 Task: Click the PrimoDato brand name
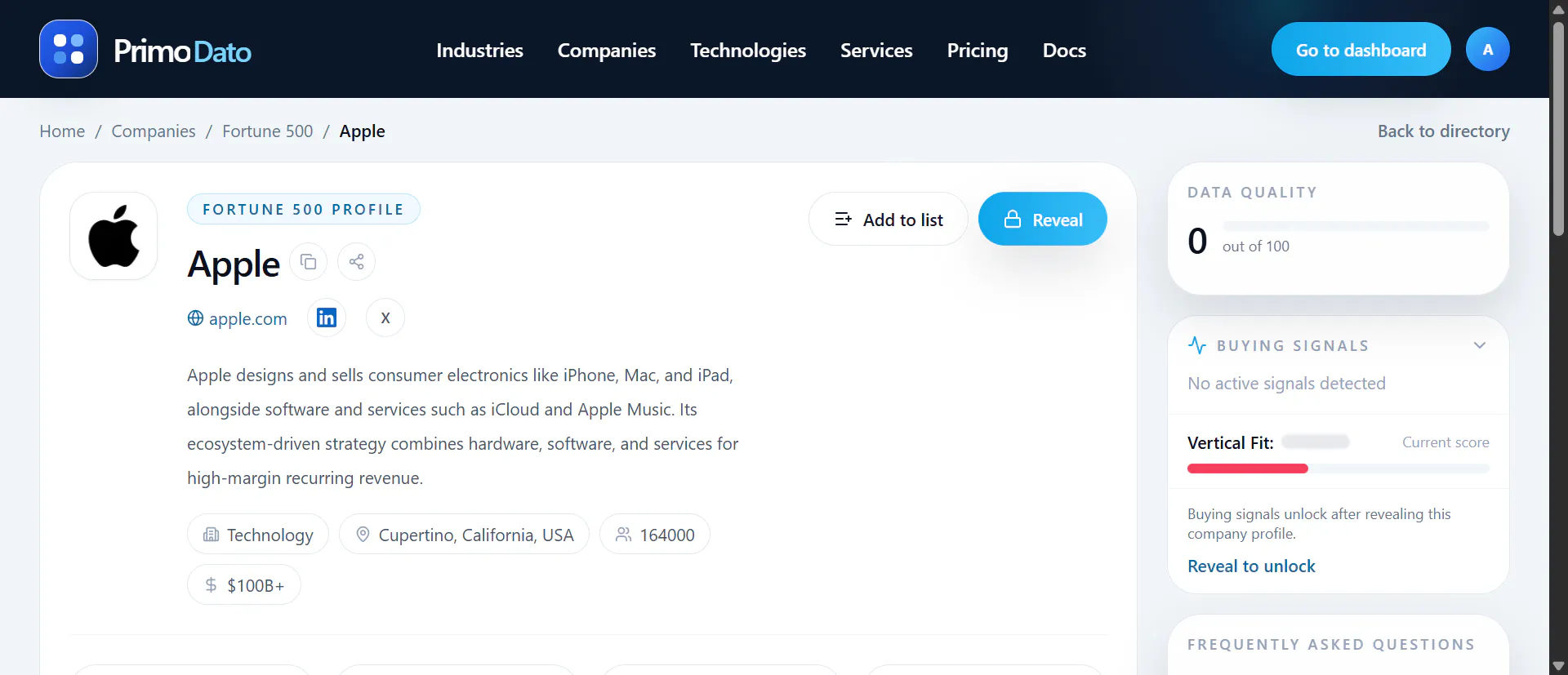[182, 51]
